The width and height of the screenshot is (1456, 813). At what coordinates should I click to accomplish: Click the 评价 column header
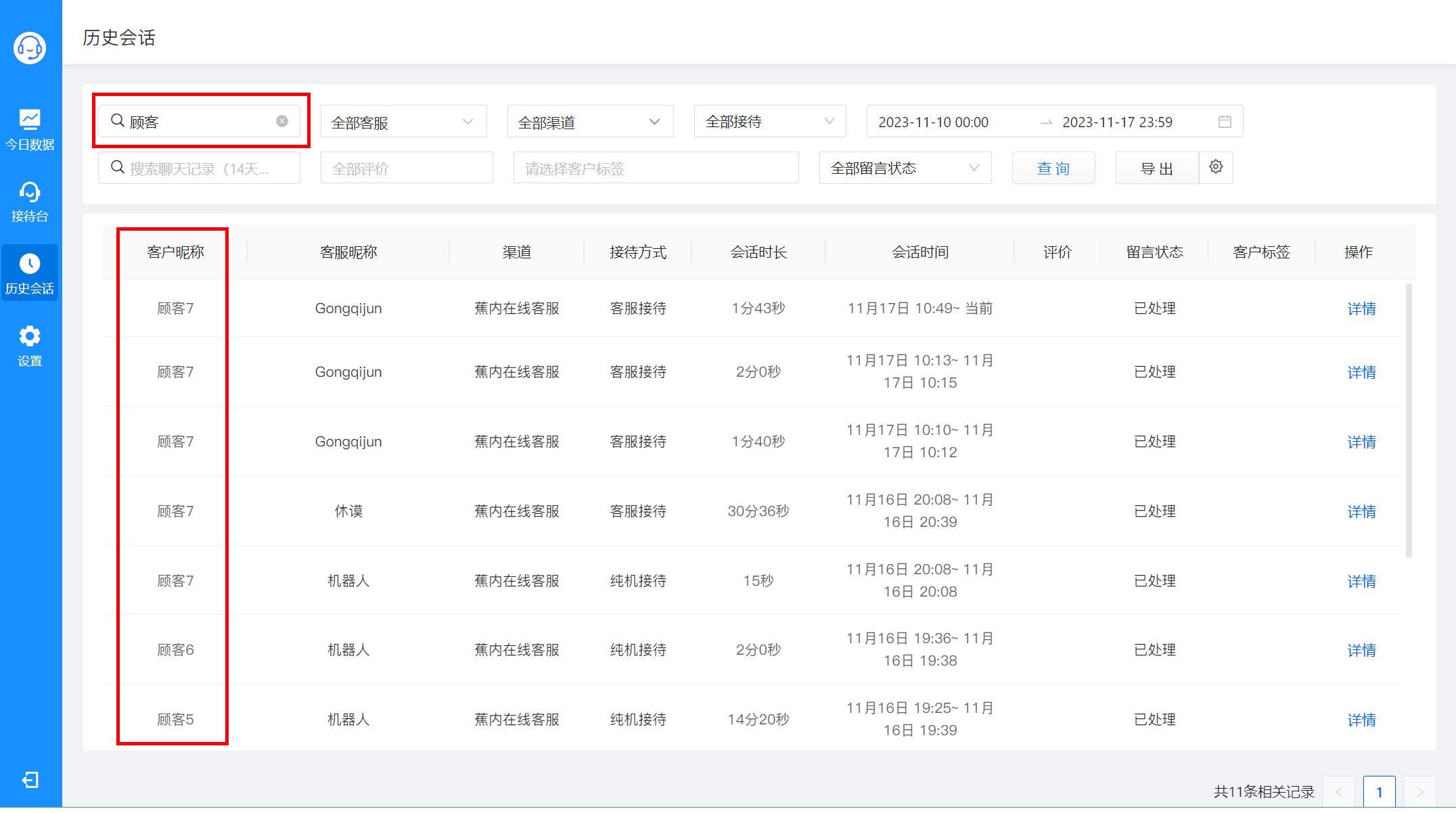click(x=1057, y=252)
